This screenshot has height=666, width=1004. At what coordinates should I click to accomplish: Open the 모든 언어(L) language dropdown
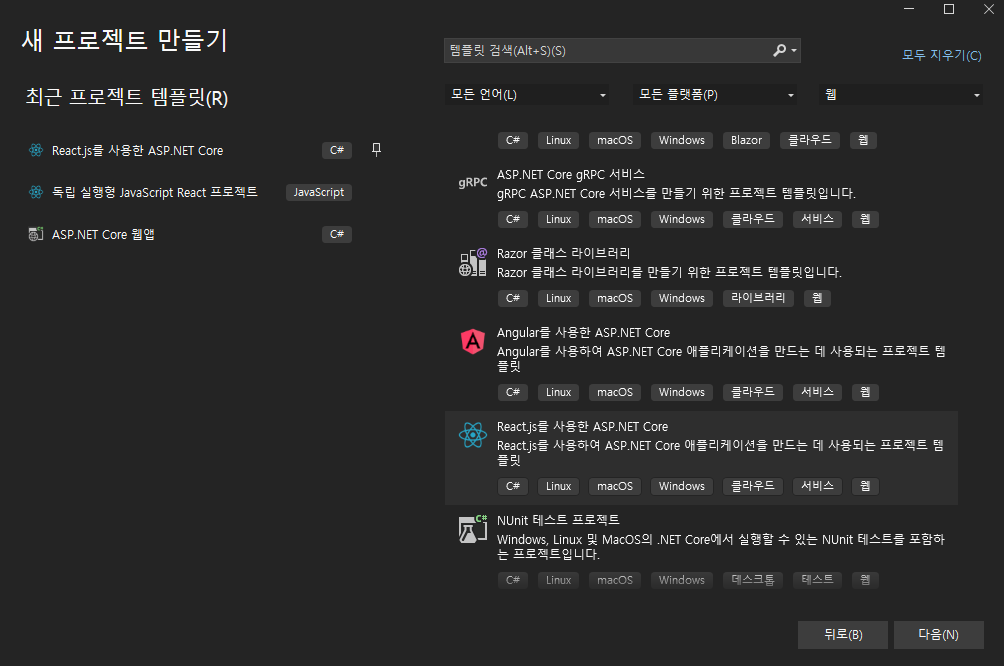click(527, 95)
